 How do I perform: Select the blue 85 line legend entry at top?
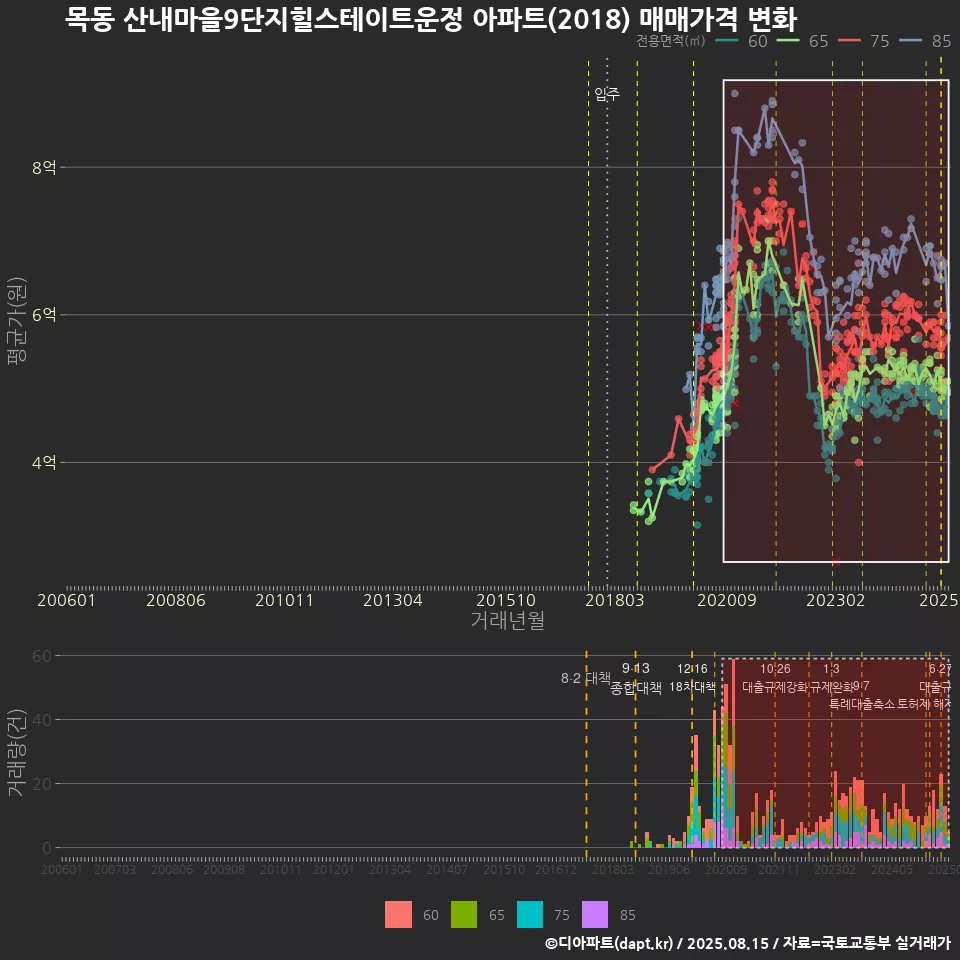point(925,41)
